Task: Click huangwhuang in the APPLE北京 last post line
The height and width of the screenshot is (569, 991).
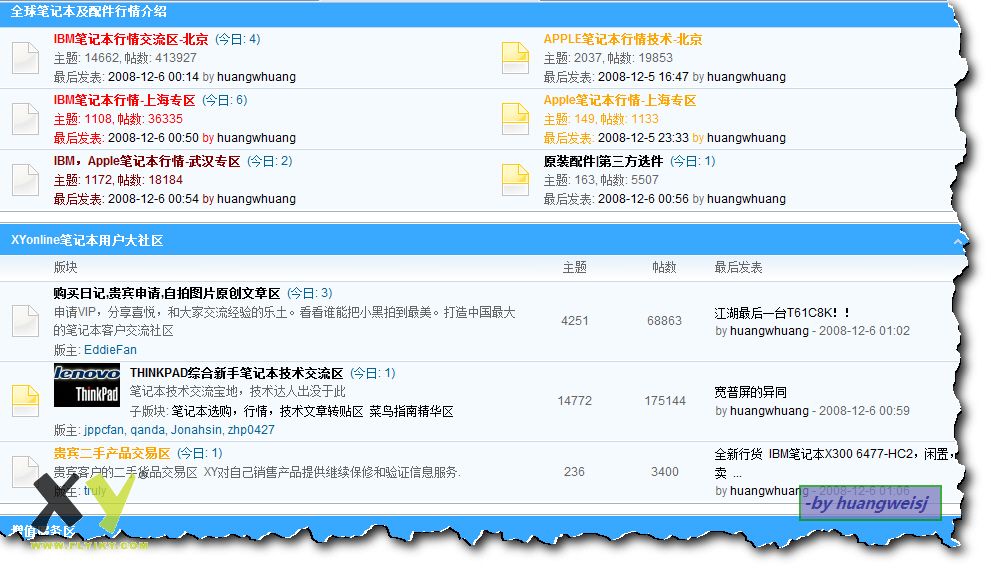Action: pyautogui.click(x=746, y=77)
